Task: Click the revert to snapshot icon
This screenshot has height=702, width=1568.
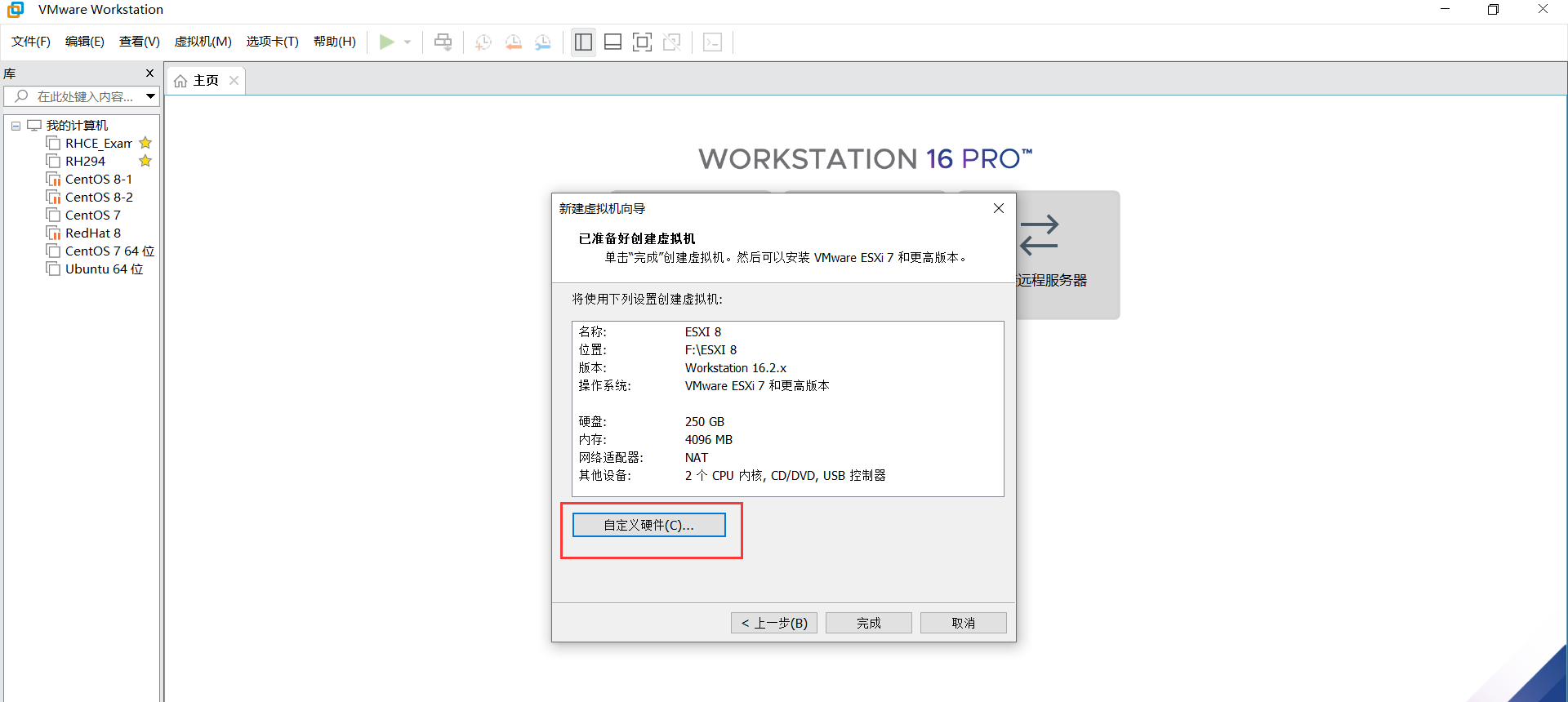Action: click(514, 42)
